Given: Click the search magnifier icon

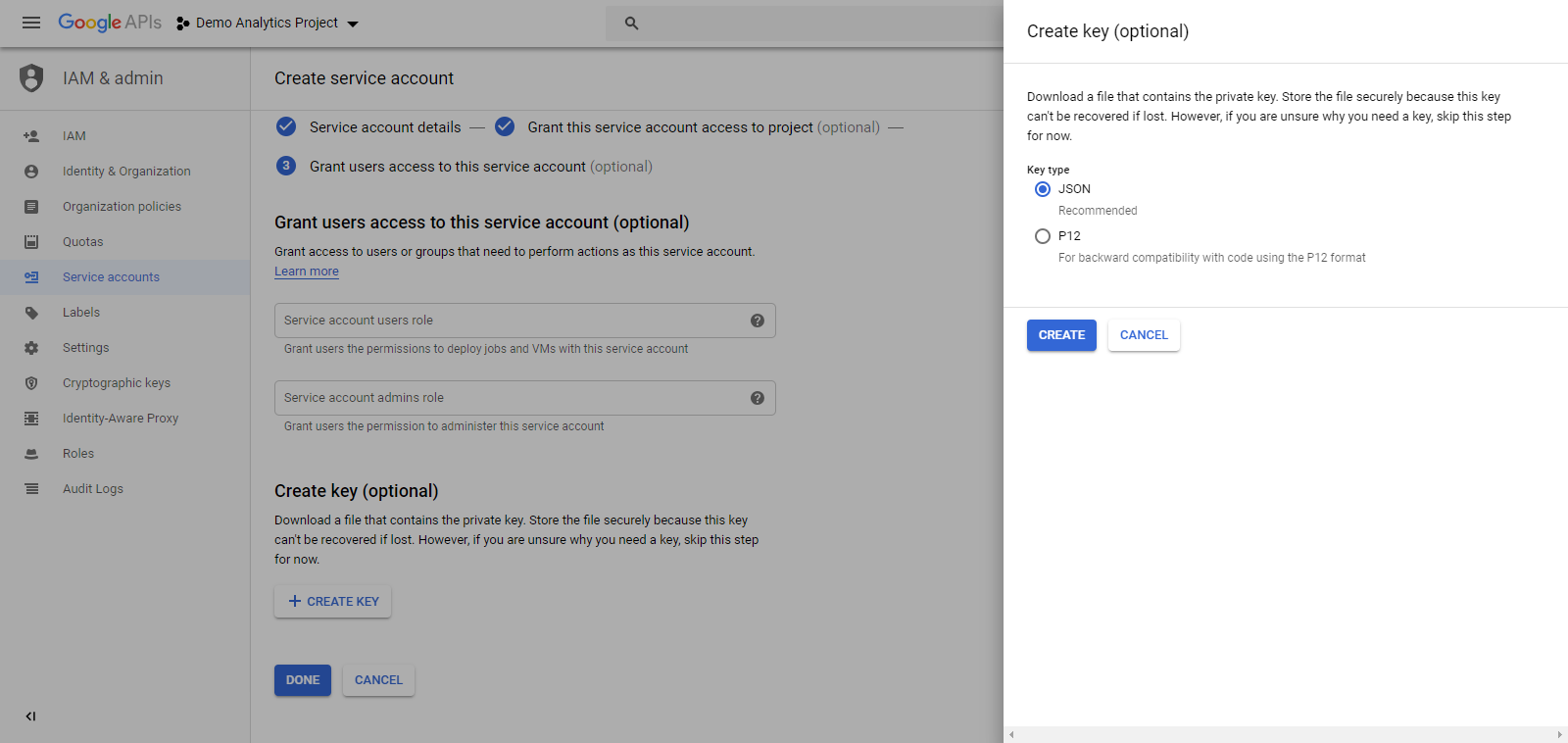Looking at the screenshot, I should (x=632, y=24).
